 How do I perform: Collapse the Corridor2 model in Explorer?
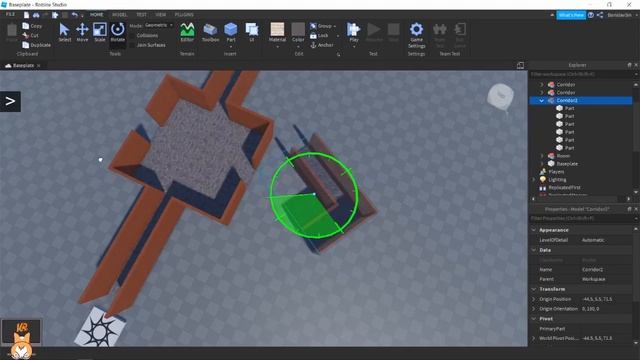click(x=542, y=100)
